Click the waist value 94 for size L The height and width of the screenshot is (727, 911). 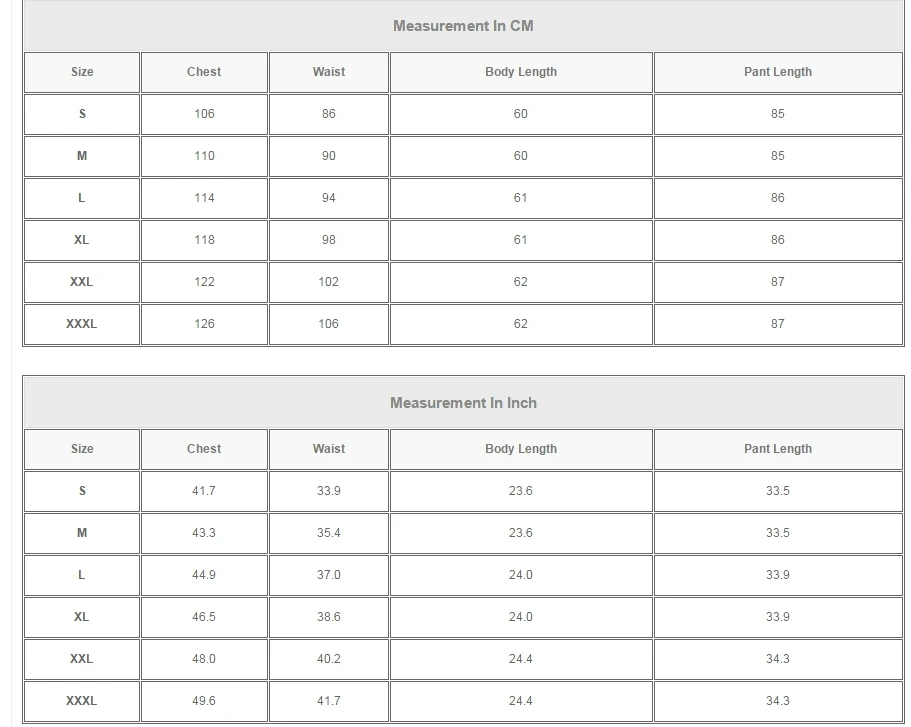click(328, 198)
